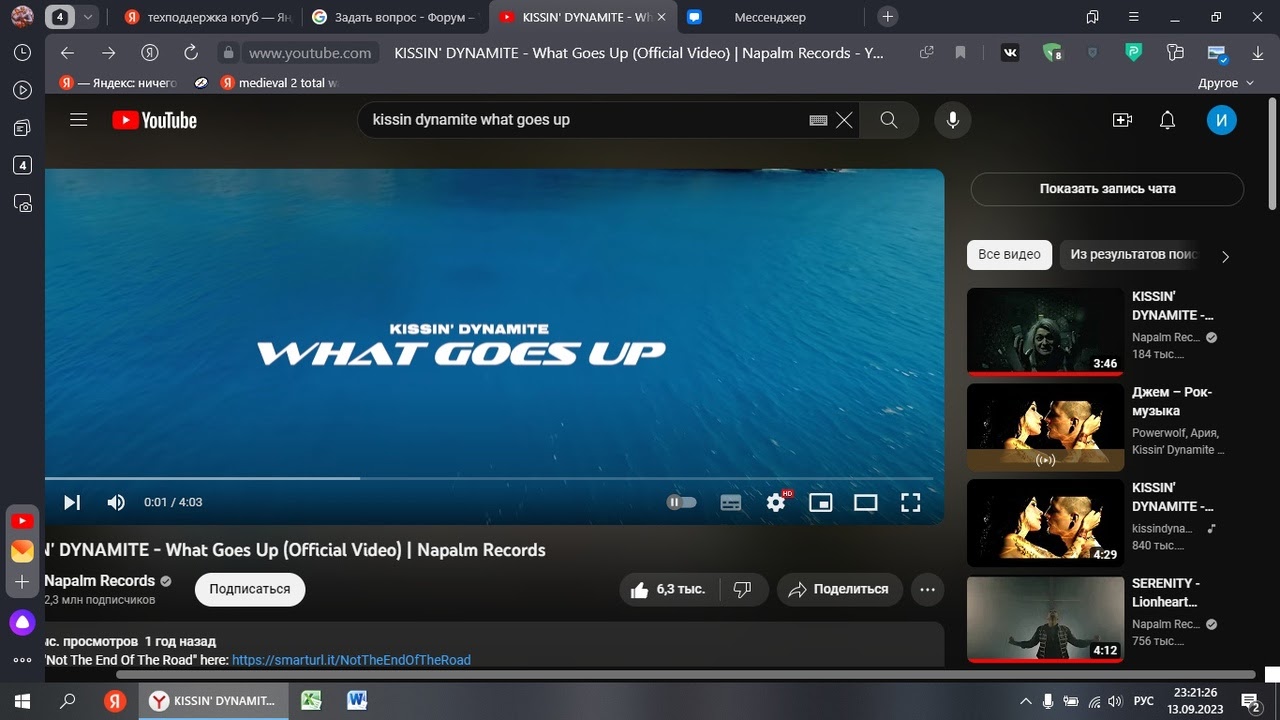Open YouTube shortcut in browser sidebar
The image size is (1280, 720).
click(x=22, y=521)
